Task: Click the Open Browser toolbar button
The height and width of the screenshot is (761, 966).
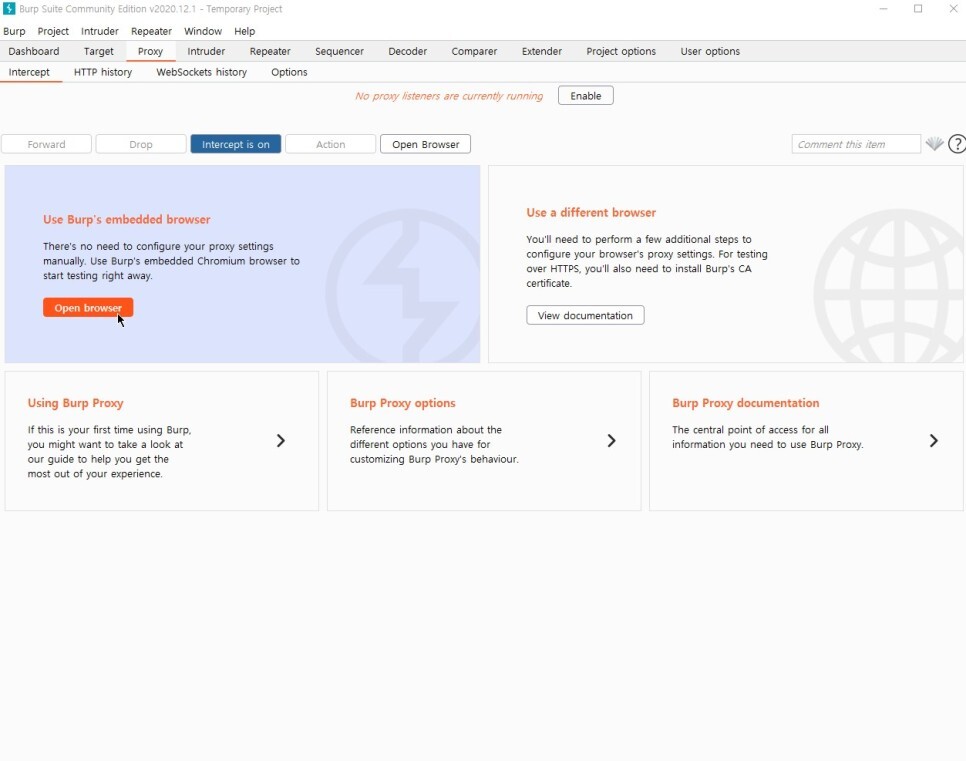Action: 425,144
